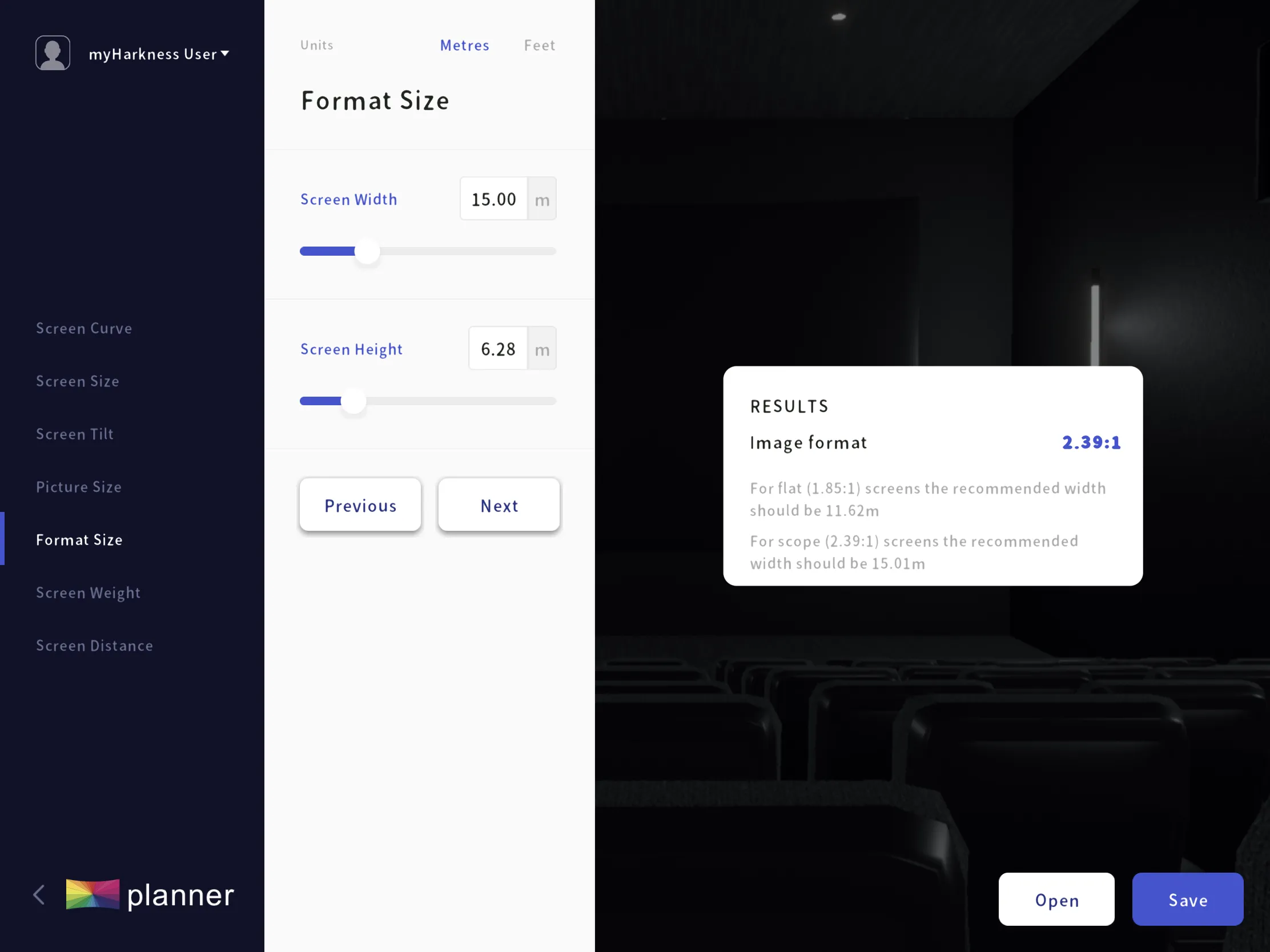Click the Screen Weight sidebar icon

[87, 592]
